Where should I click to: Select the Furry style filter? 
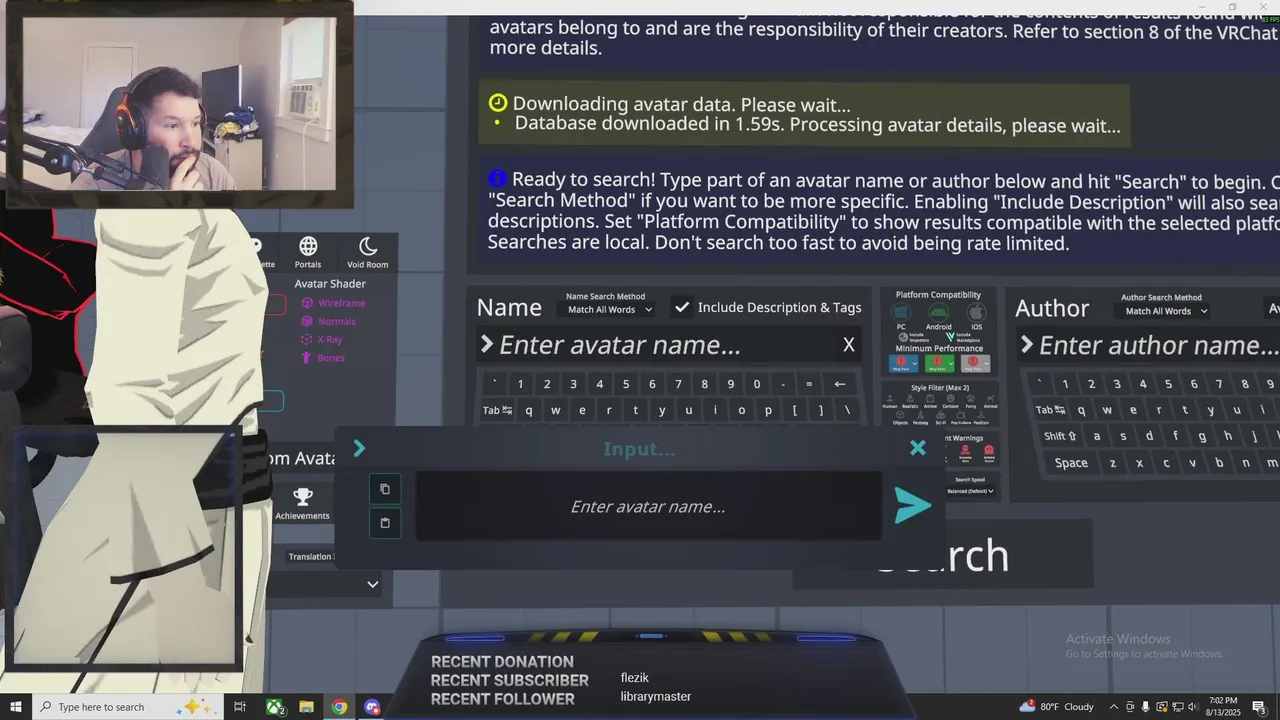pos(971,401)
